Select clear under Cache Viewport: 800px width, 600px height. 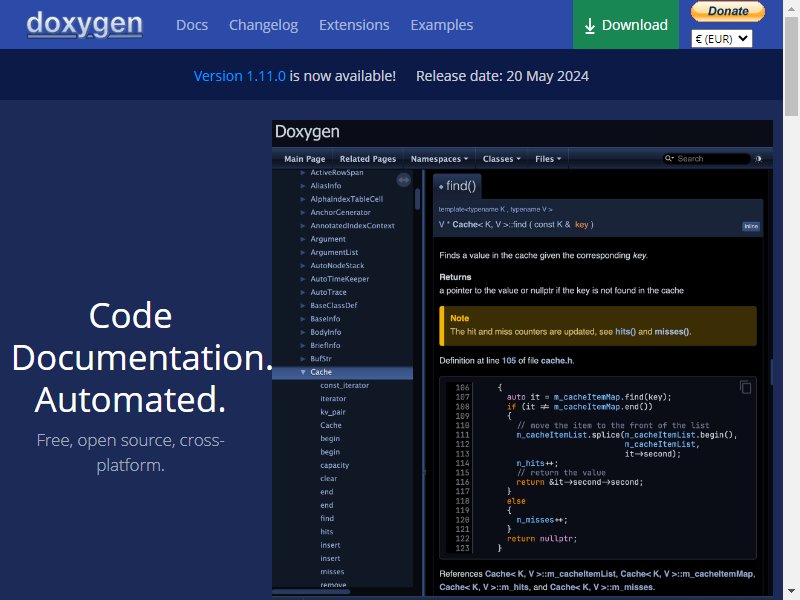coord(329,478)
